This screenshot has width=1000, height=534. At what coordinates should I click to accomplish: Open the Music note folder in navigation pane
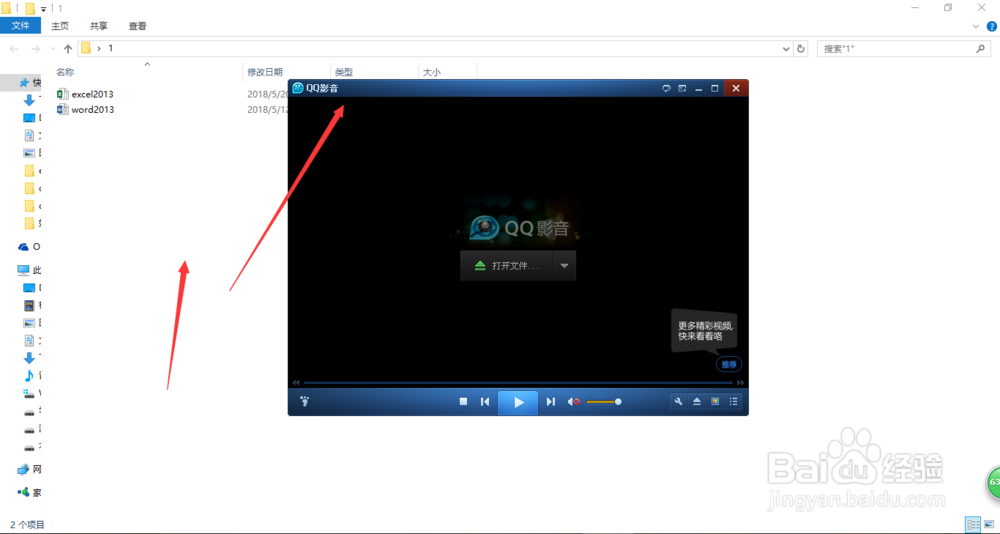pyautogui.click(x=29, y=375)
